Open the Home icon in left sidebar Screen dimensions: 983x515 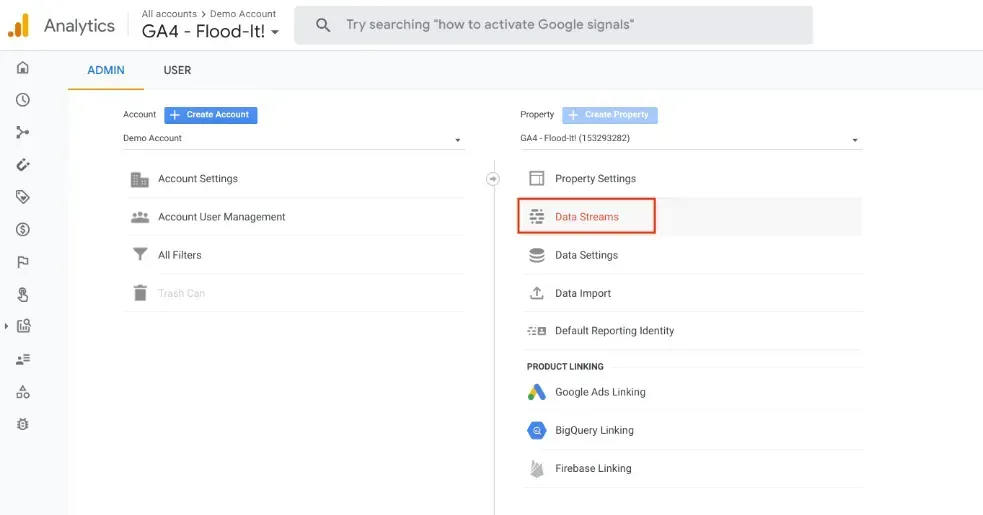pos(23,68)
